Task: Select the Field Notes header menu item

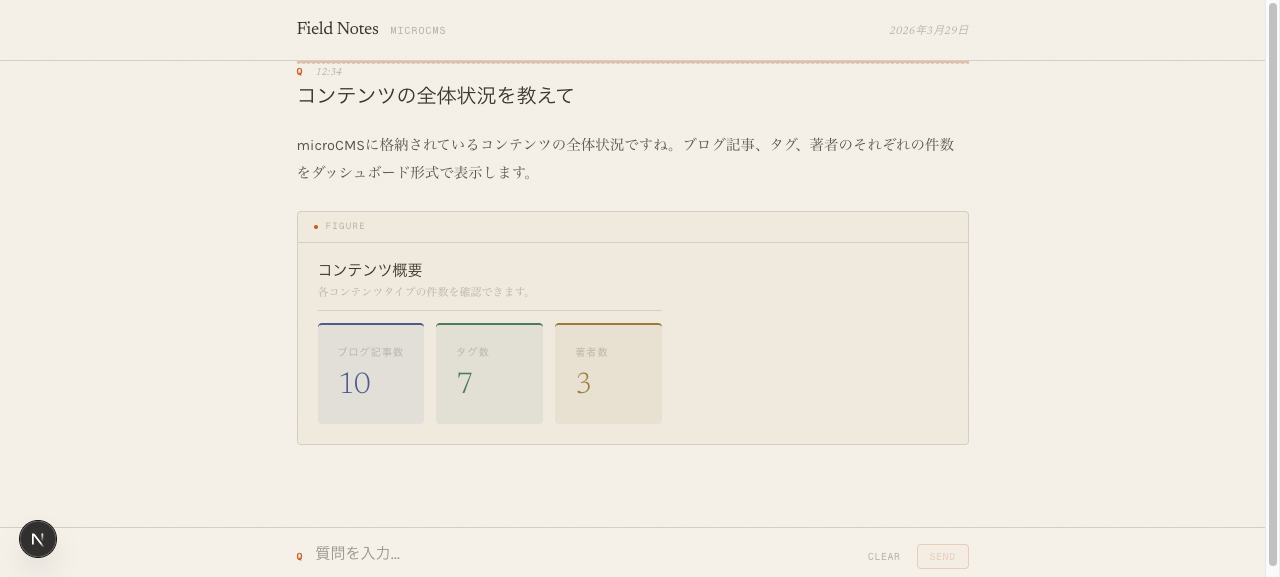Action: coord(337,29)
